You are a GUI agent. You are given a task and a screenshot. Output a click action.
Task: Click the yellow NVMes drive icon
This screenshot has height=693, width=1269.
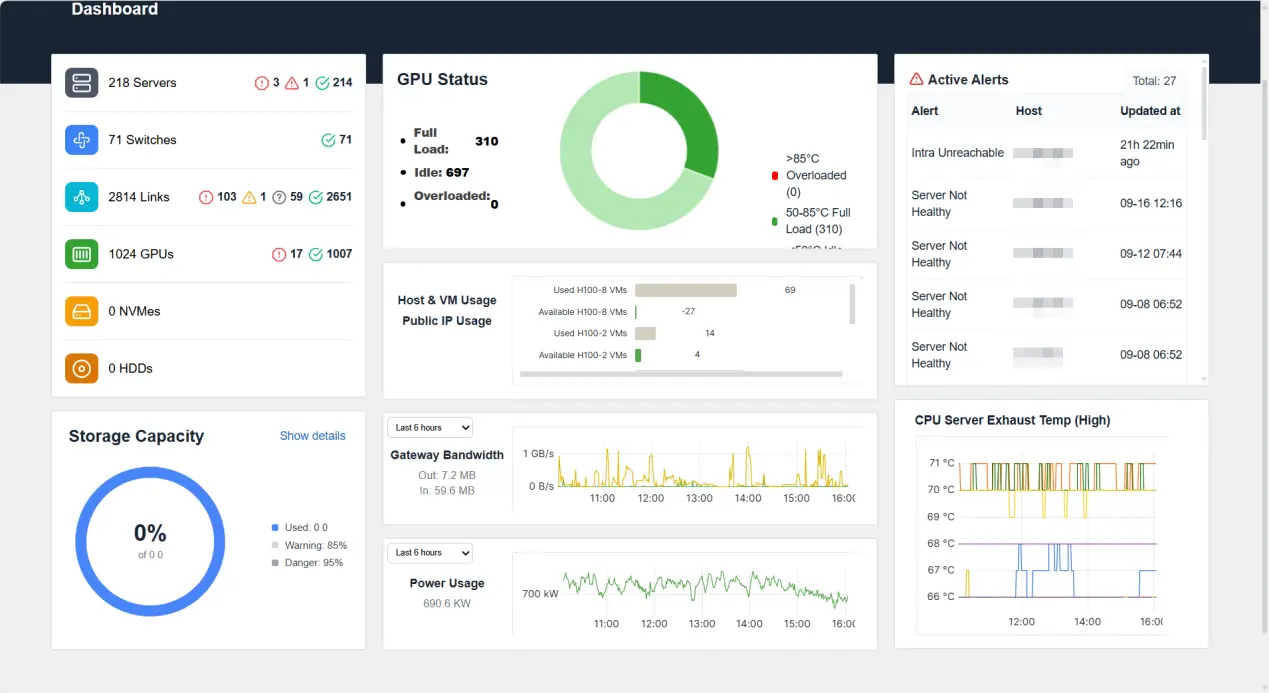pyautogui.click(x=81, y=311)
